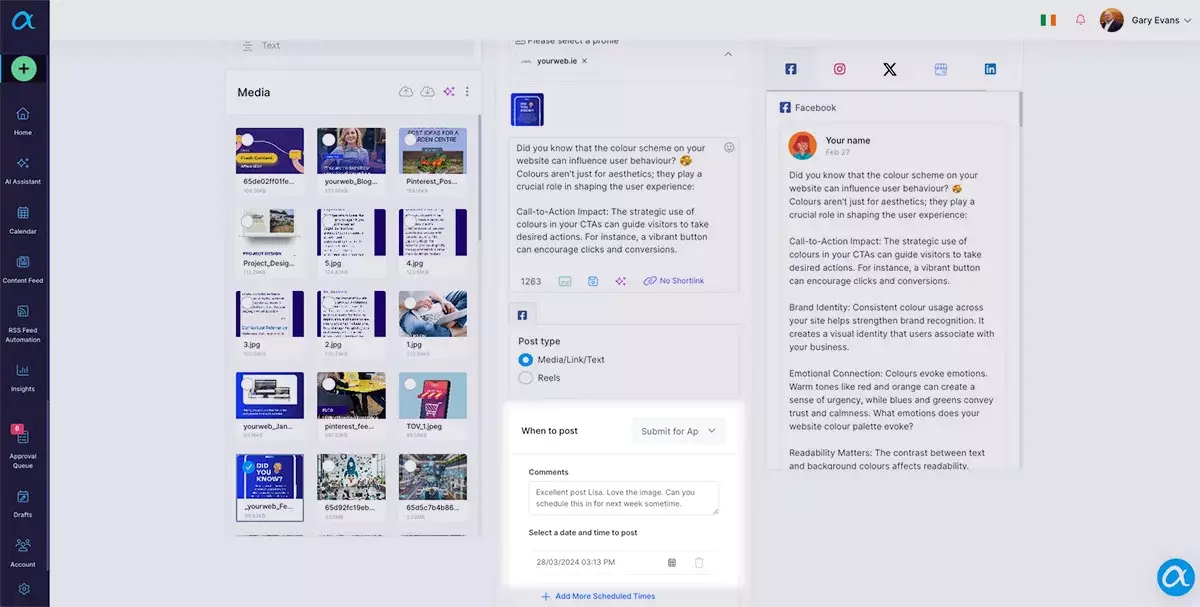Image resolution: width=1200 pixels, height=607 pixels.
Task: Click Add More Scheduled Times
Action: pyautogui.click(x=598, y=596)
